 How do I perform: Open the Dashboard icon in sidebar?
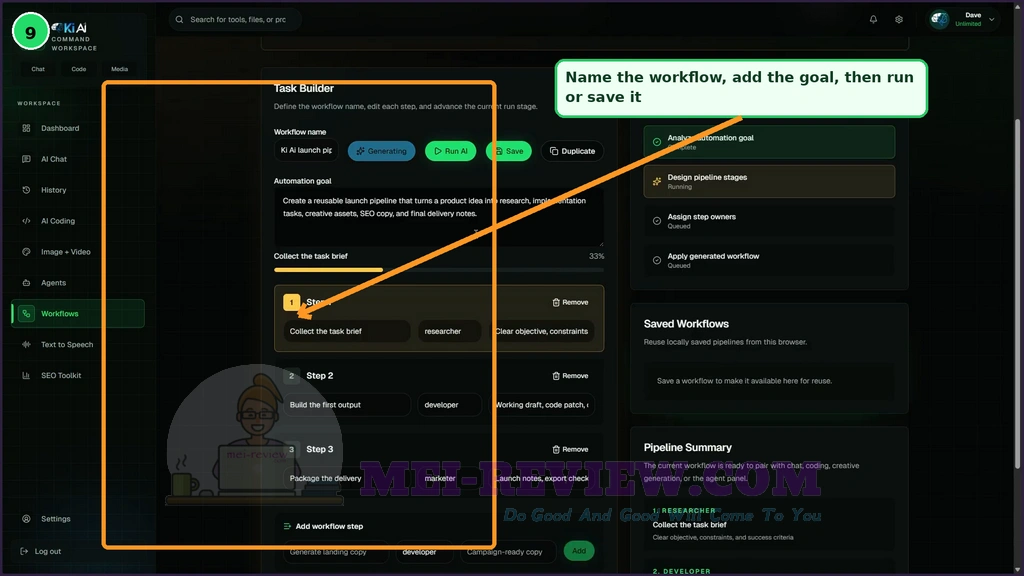coord(26,128)
